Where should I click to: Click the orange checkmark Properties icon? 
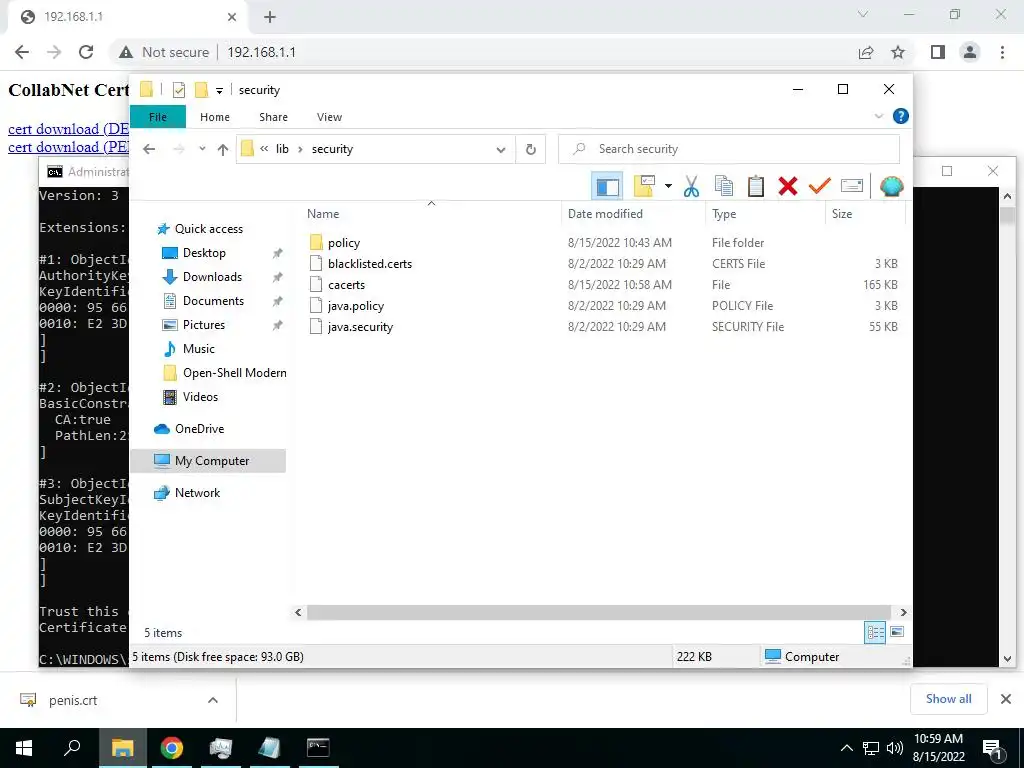point(819,186)
